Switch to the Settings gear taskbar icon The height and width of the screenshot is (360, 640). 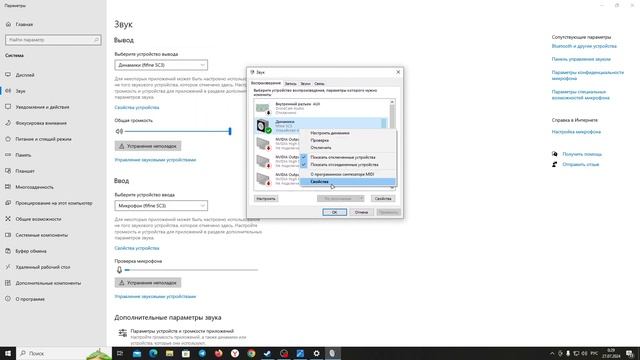[316, 353]
